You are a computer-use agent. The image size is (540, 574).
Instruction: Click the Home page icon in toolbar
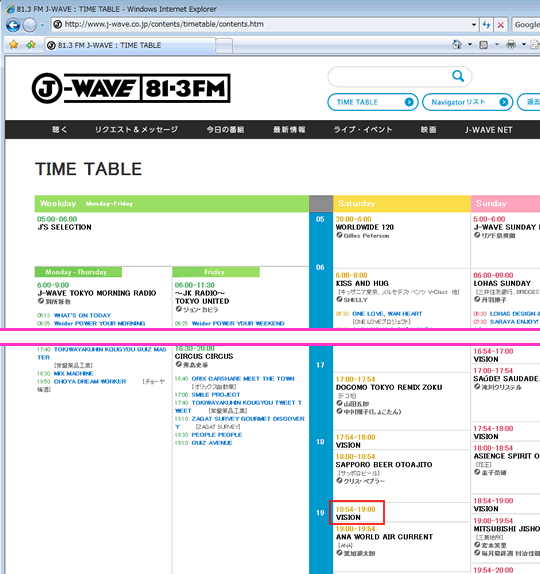(457, 45)
